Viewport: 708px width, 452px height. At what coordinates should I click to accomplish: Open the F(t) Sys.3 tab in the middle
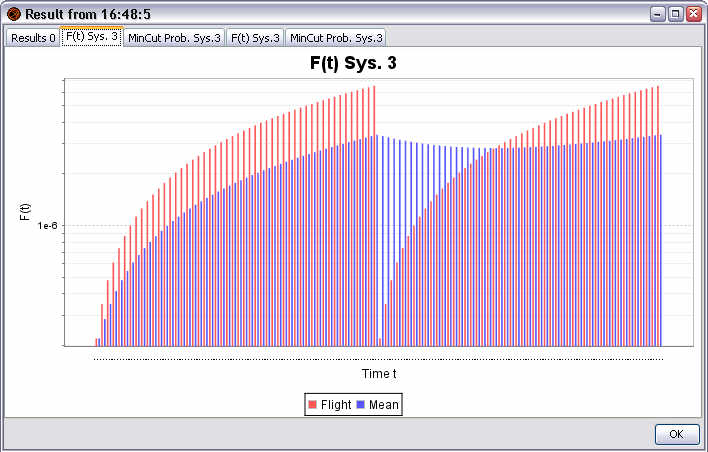[x=255, y=38]
